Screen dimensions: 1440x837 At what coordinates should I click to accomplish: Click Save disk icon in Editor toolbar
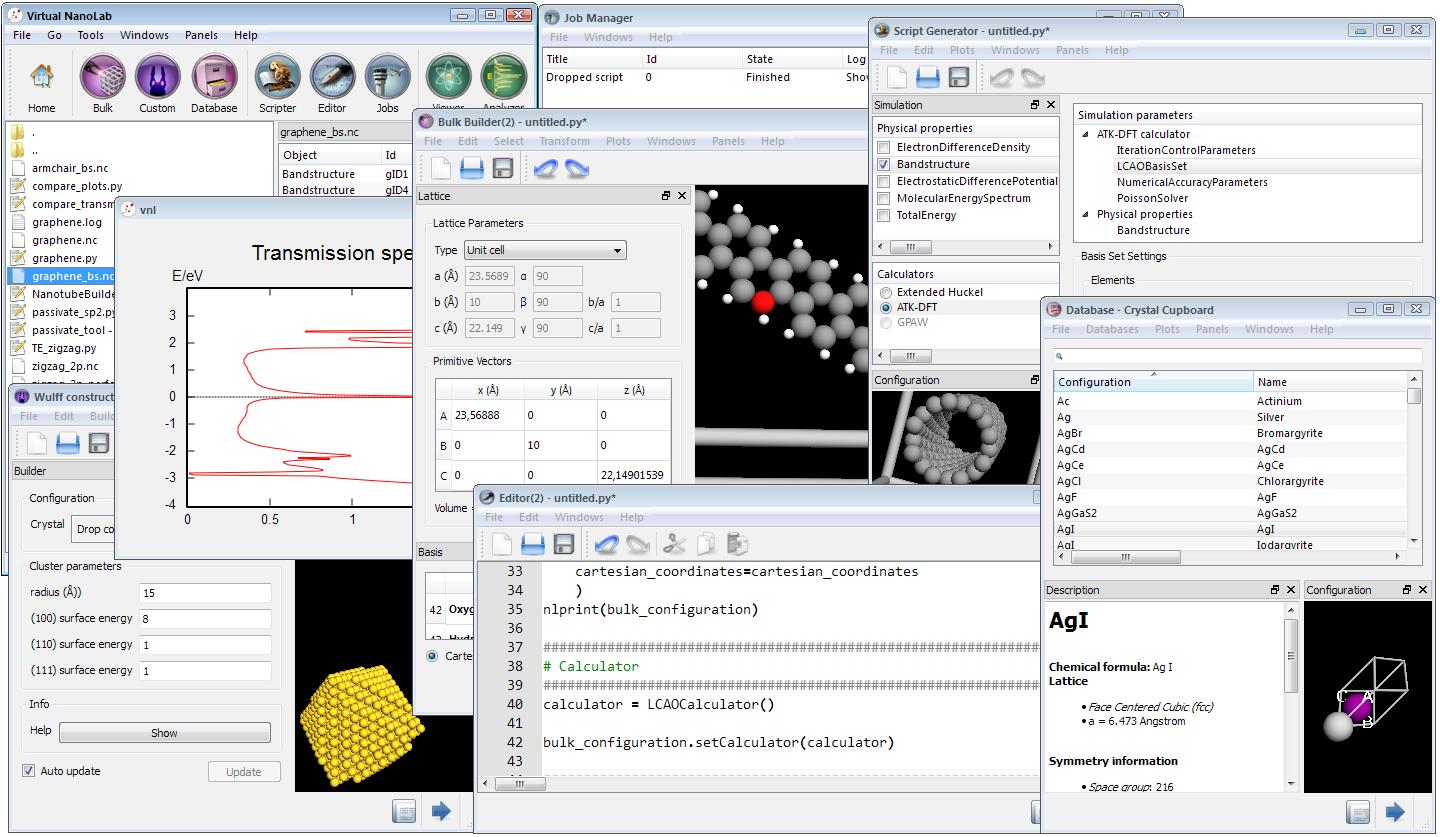(564, 544)
